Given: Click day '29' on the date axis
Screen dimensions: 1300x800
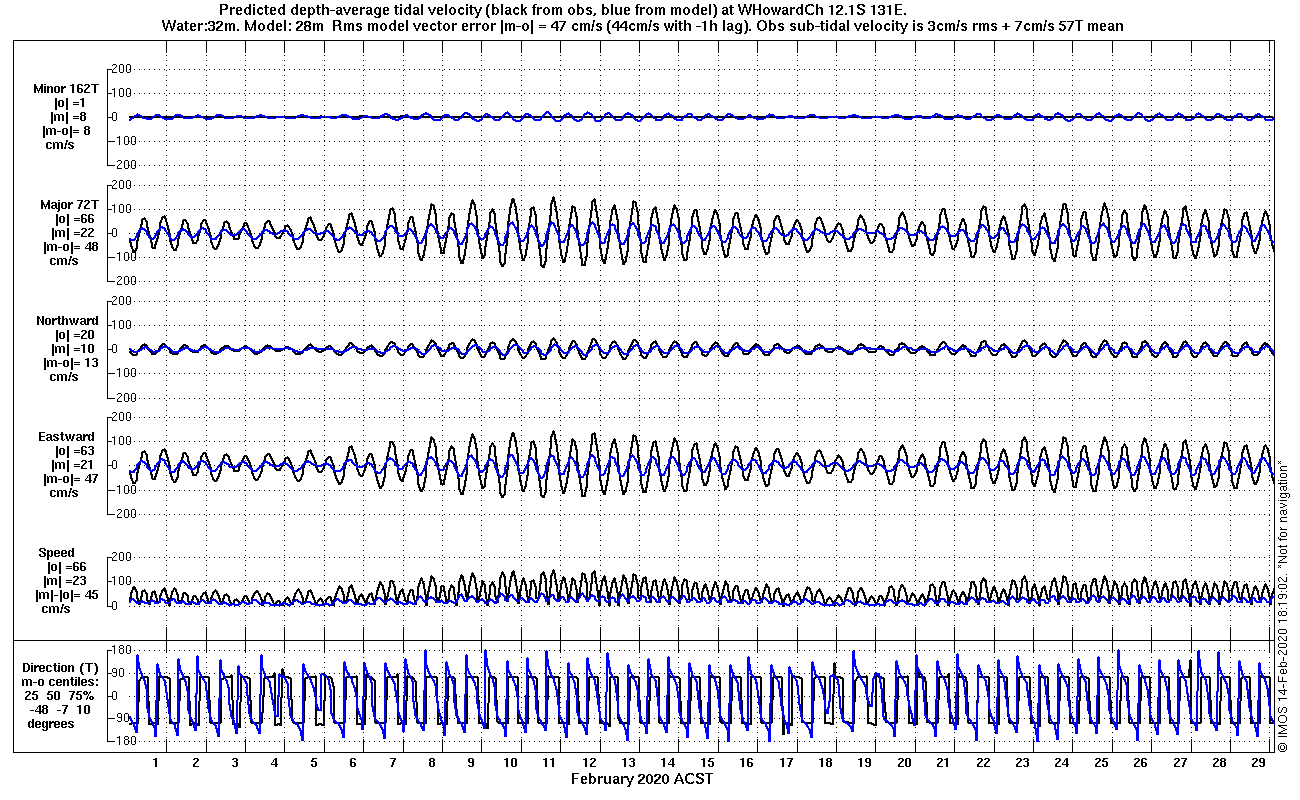Looking at the screenshot, I should click(1258, 762).
